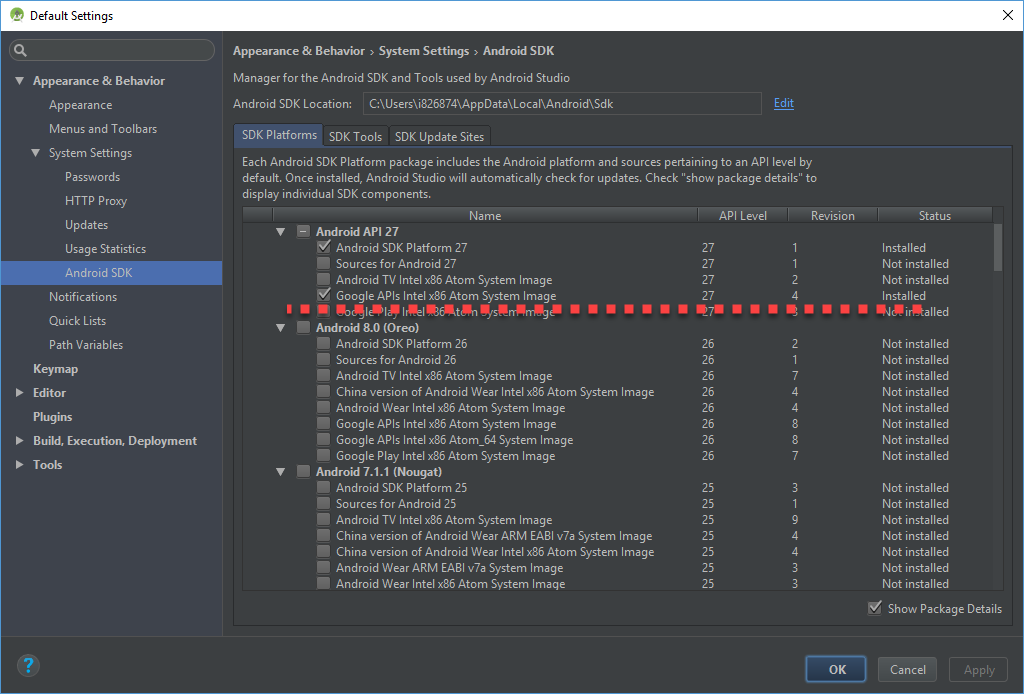Check Android SDK Platform 25
The width and height of the screenshot is (1024, 694).
pos(323,487)
